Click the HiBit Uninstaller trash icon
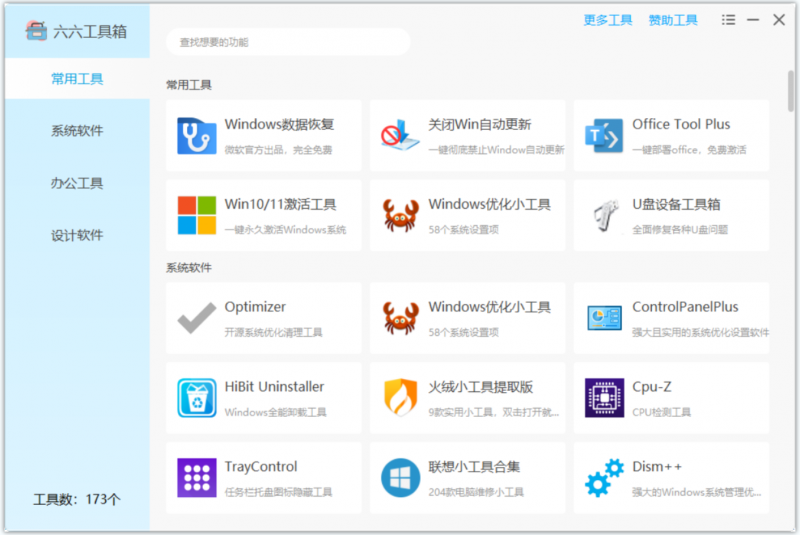Screen dimensions: 800x535 tap(196, 398)
